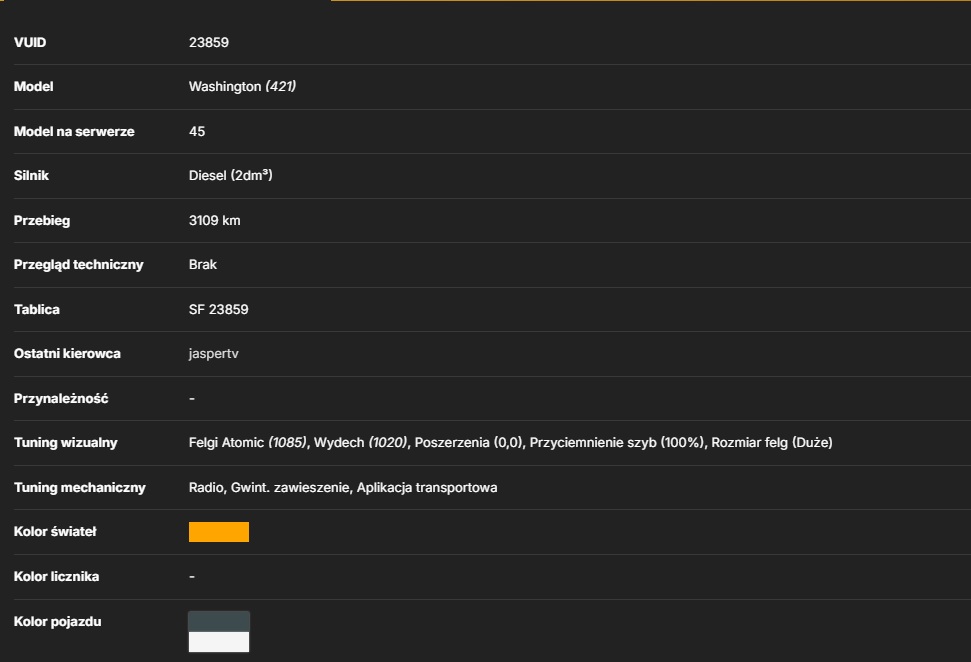Click the dash in Kolor licznika row
971x662 pixels.
click(x=192, y=577)
